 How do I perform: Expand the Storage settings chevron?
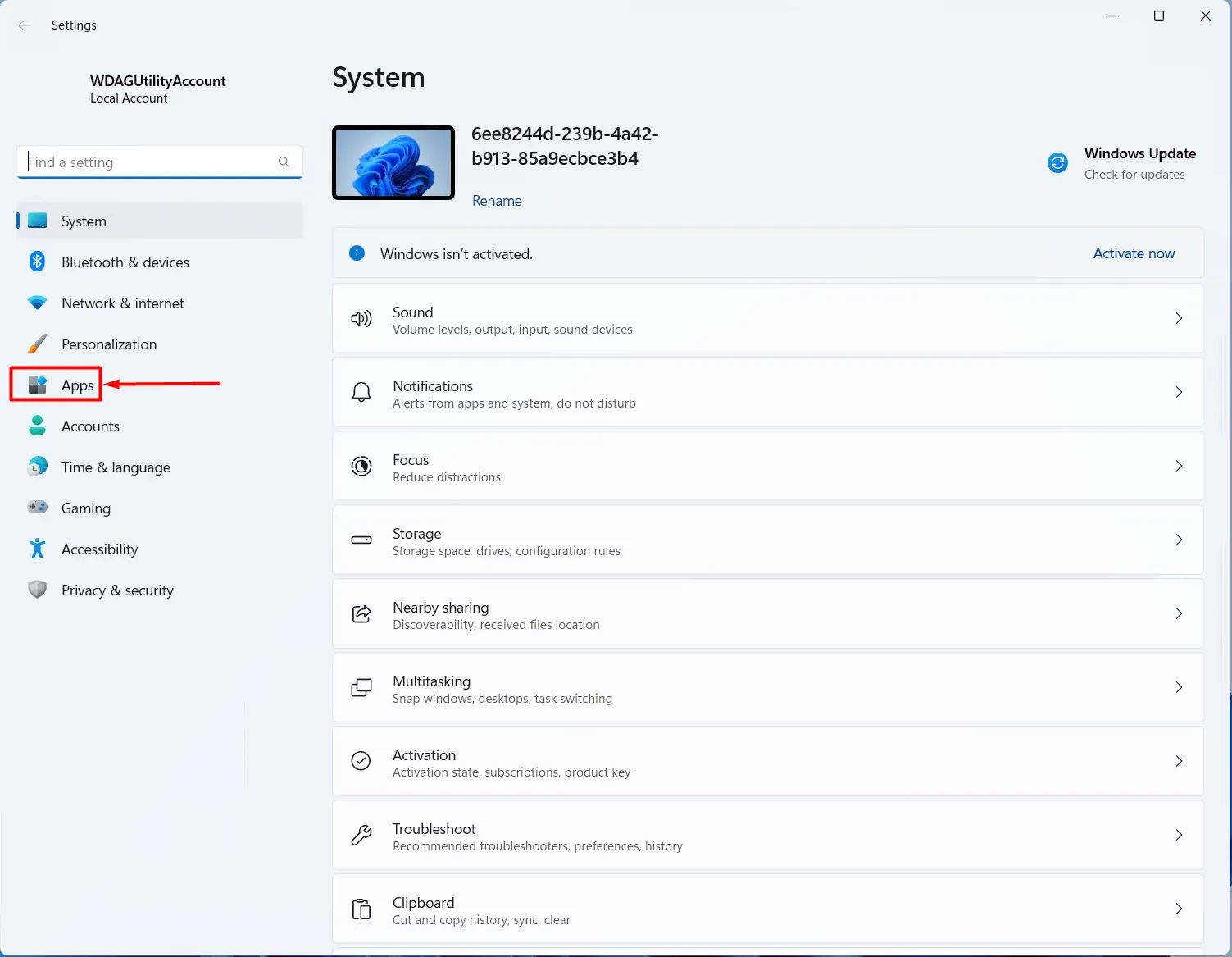coord(1179,540)
